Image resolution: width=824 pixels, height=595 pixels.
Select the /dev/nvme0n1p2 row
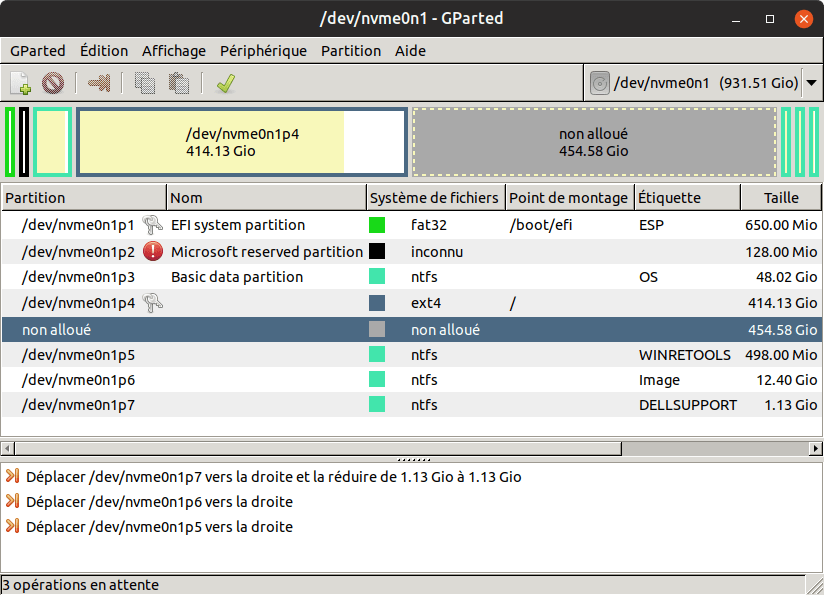pyautogui.click(x=411, y=251)
